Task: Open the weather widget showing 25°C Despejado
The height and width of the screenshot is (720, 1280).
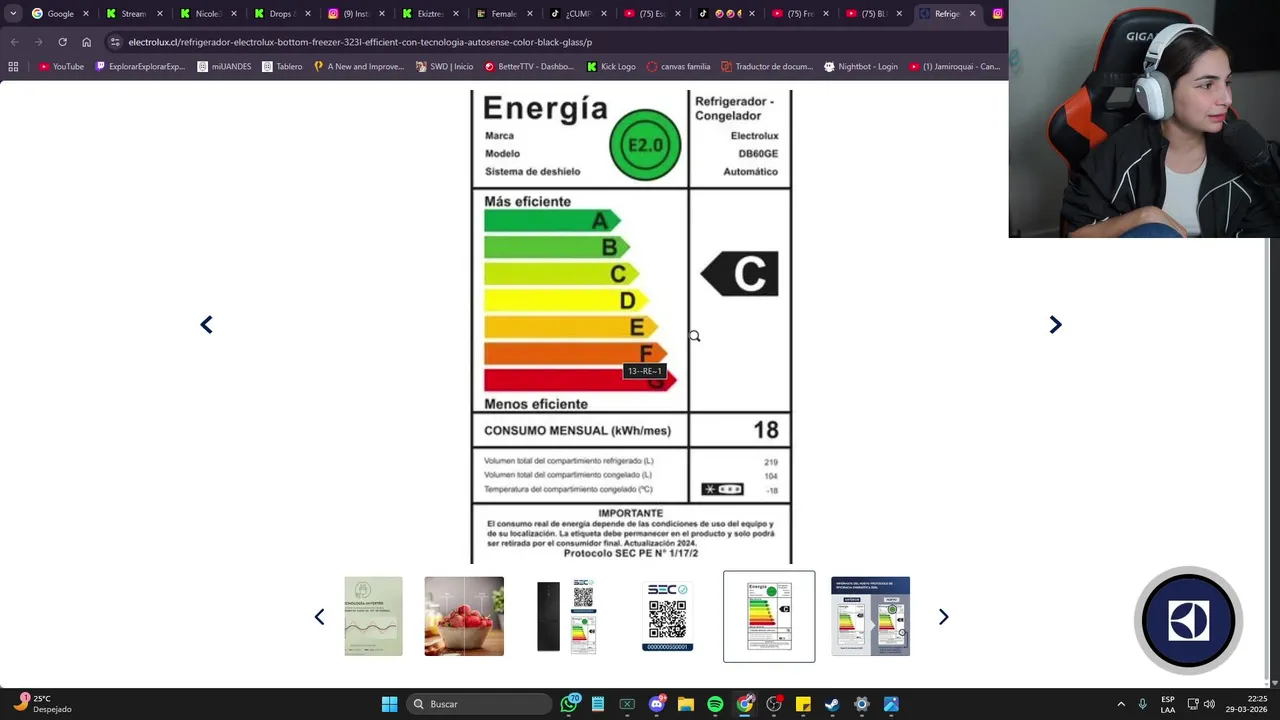Action: [40, 704]
